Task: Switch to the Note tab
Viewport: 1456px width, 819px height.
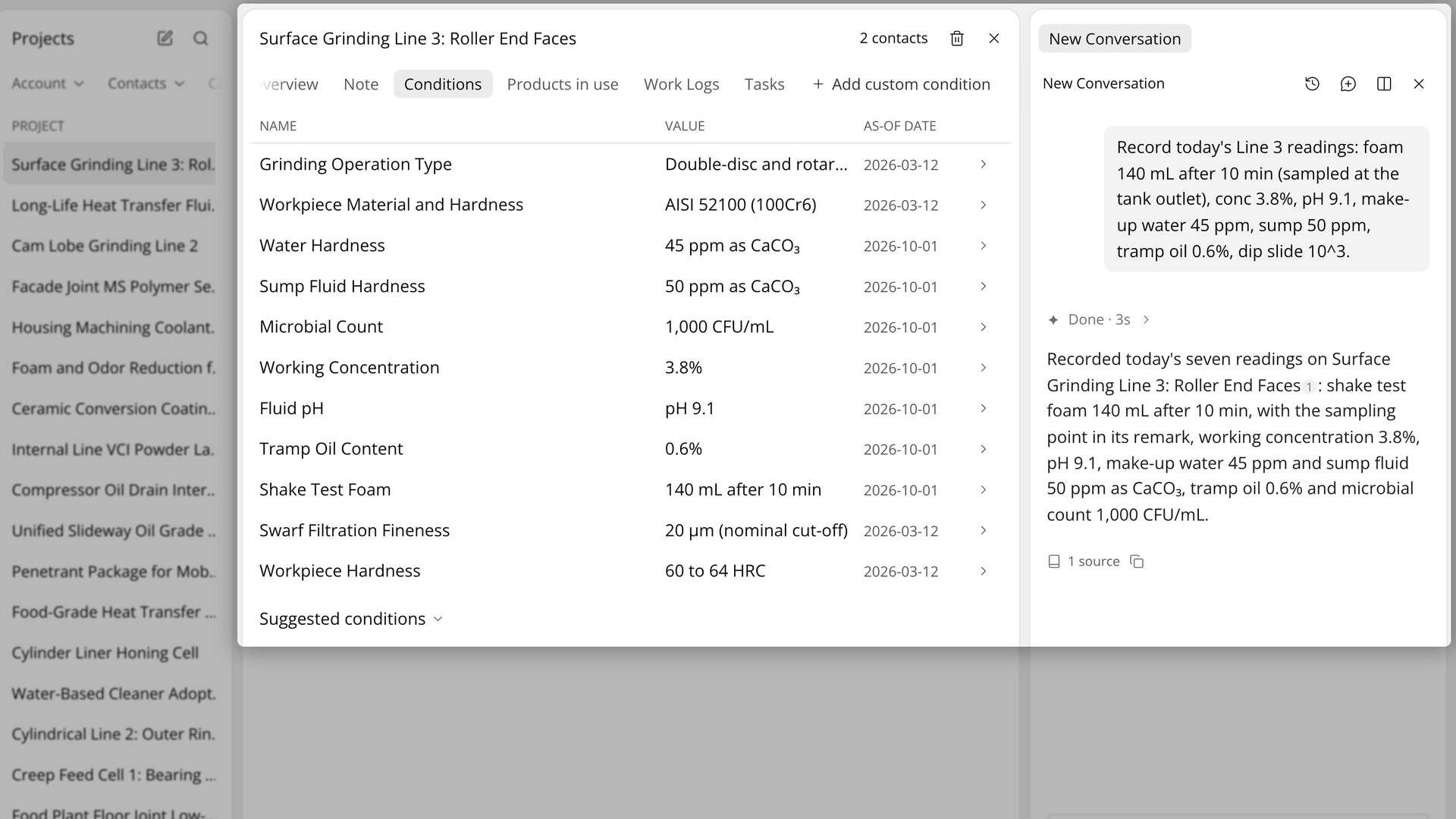Action: coord(361,84)
